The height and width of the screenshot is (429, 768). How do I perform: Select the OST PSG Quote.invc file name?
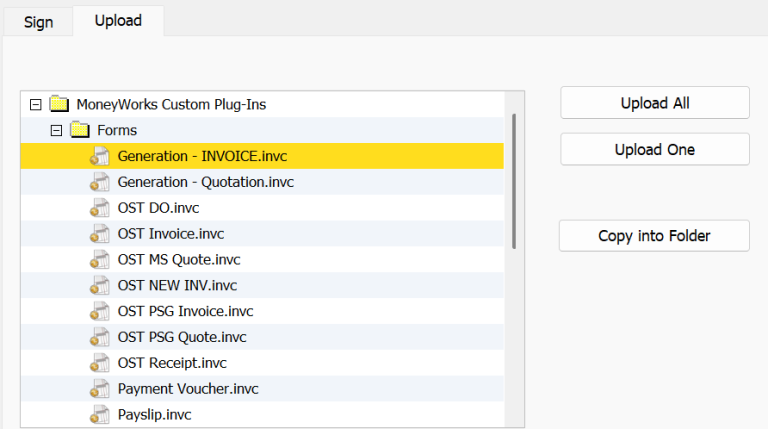click(x=182, y=337)
